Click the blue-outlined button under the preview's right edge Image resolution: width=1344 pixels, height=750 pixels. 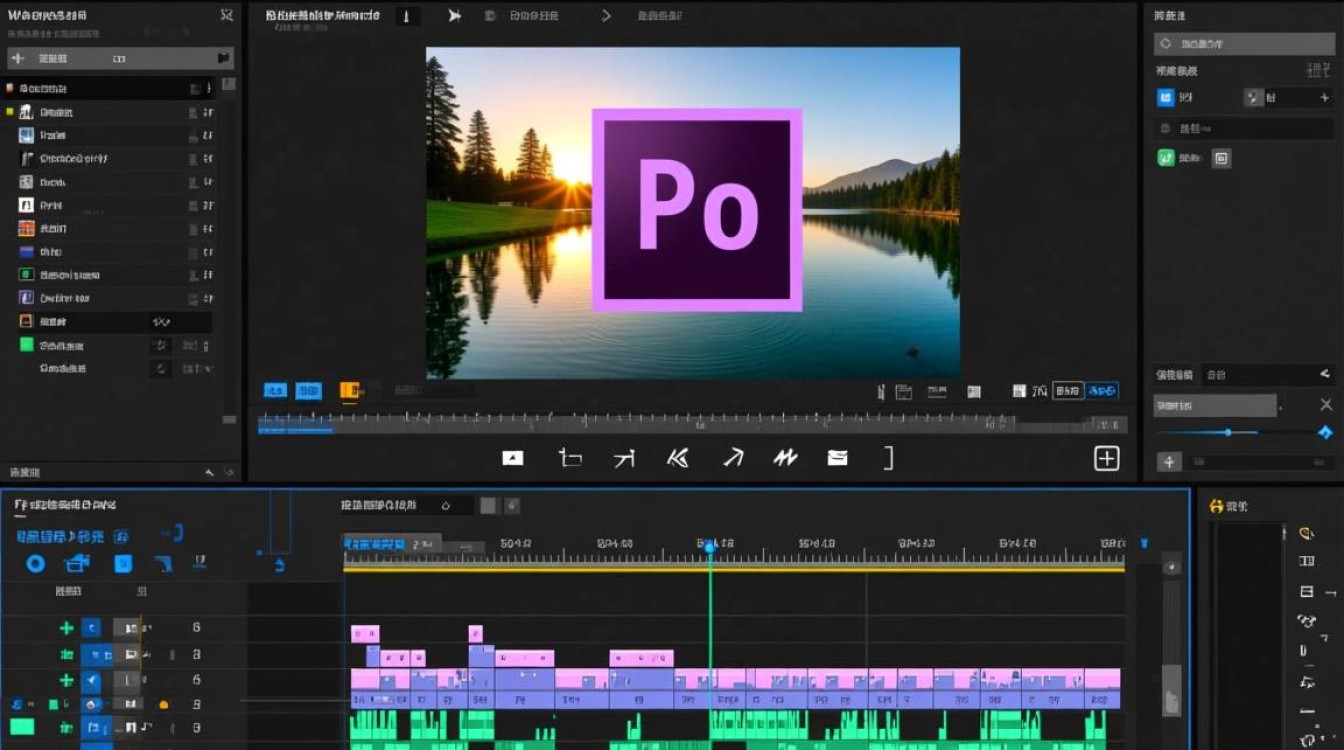point(1102,391)
